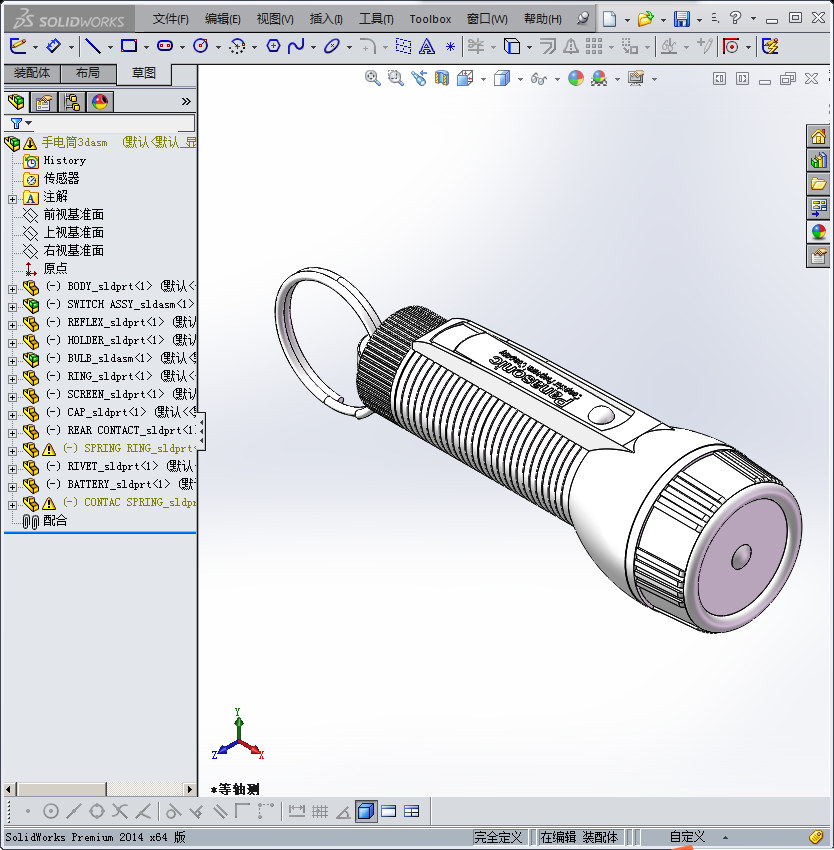This screenshot has width=834, height=850.
Task: Open the 视图(V) menu
Action: pyautogui.click(x=275, y=19)
